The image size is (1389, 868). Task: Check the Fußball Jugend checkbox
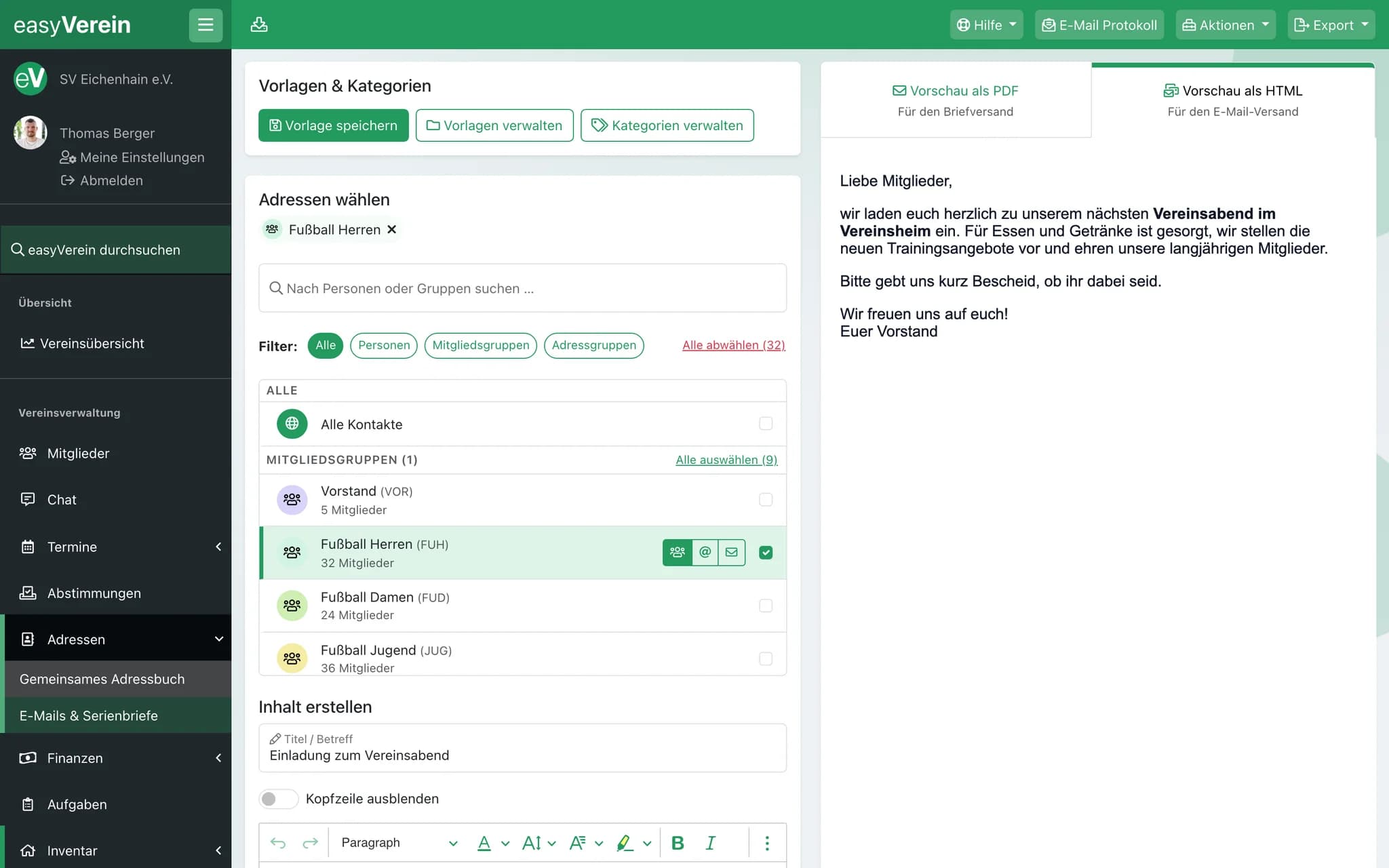pyautogui.click(x=766, y=658)
